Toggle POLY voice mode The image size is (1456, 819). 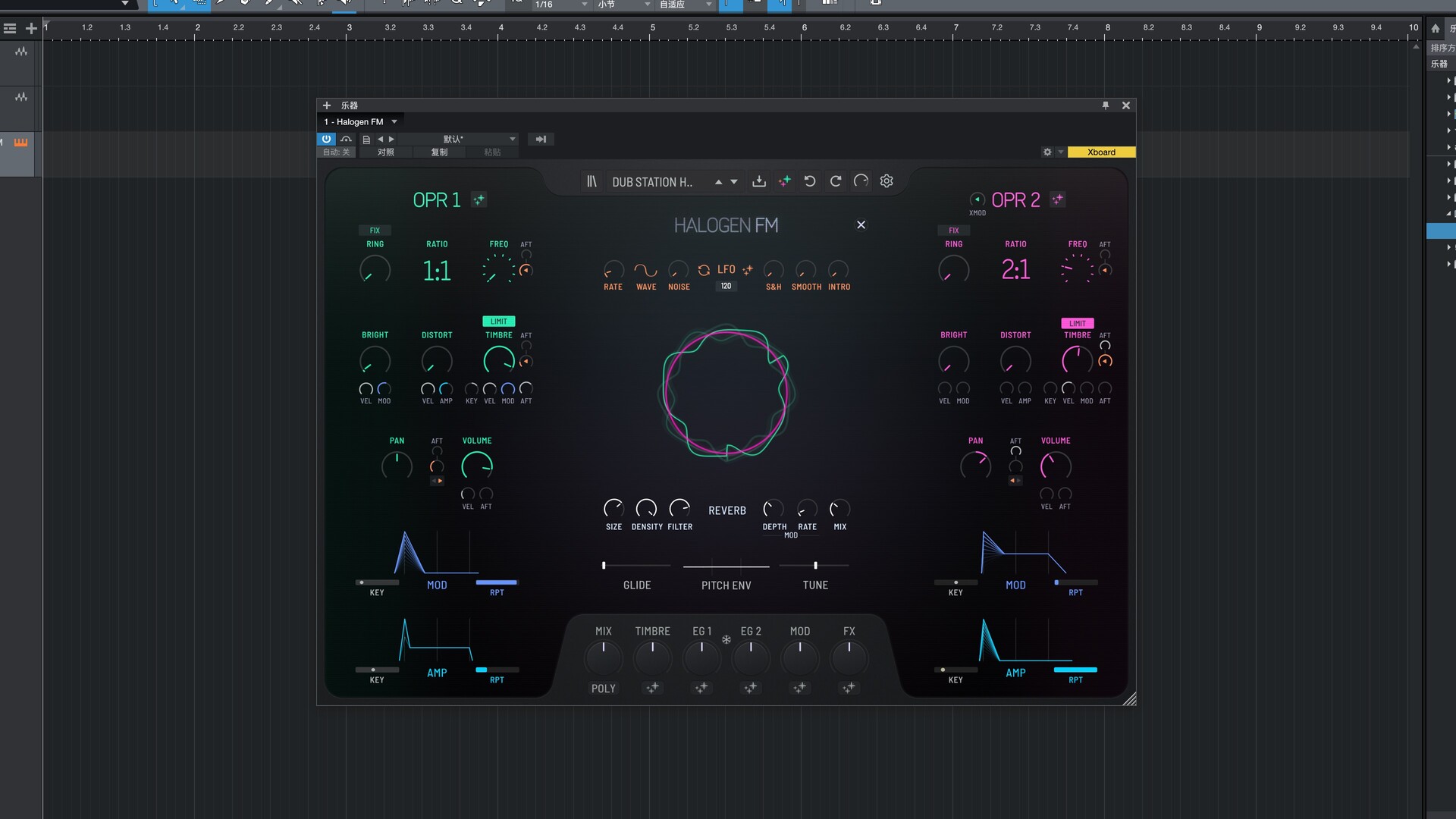[x=604, y=689]
